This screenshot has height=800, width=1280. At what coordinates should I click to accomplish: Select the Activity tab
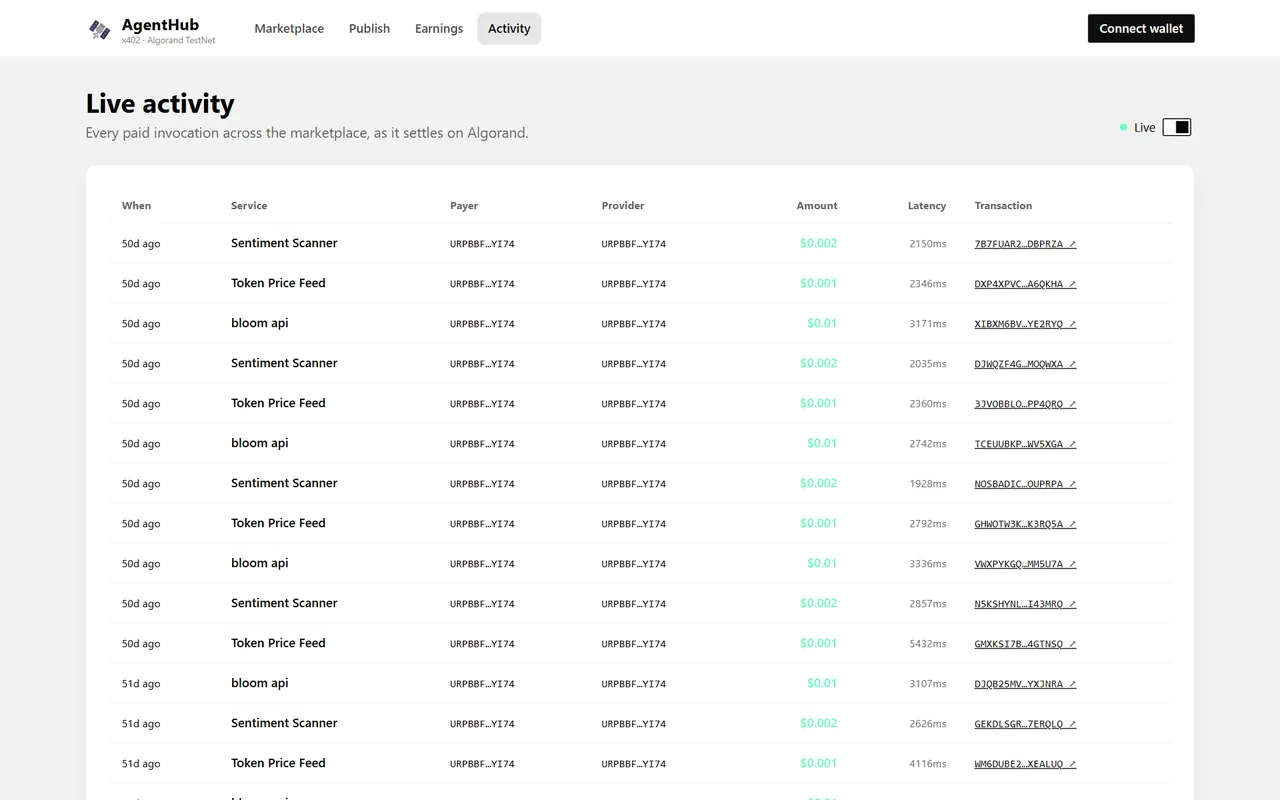click(x=509, y=28)
